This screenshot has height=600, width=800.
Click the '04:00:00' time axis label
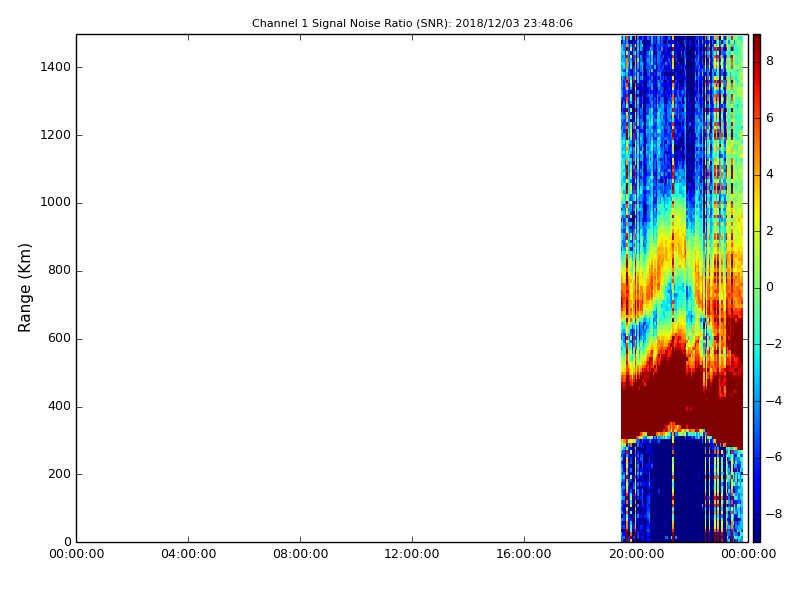188,554
